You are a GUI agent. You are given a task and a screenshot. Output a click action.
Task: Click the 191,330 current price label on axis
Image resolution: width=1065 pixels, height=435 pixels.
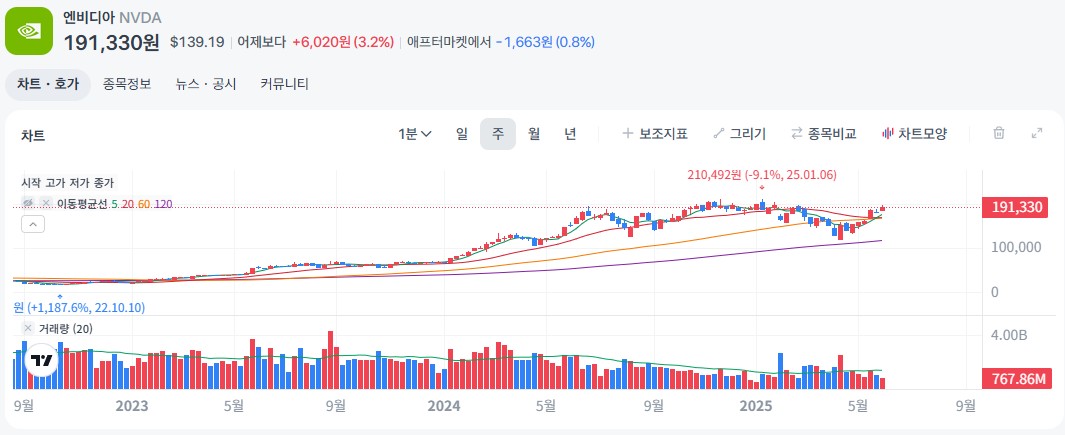pos(1015,207)
